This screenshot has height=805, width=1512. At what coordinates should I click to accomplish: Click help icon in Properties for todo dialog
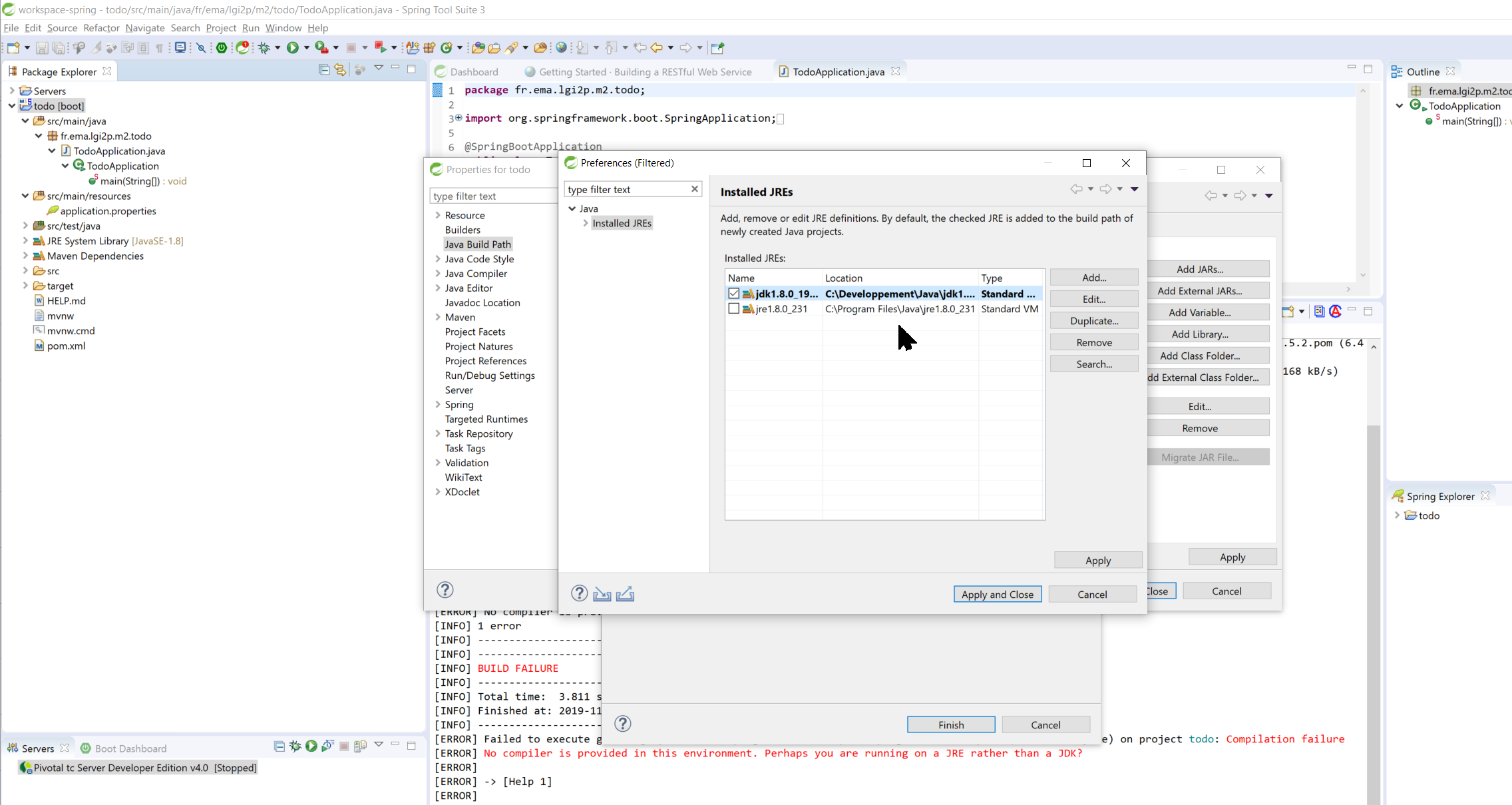pyautogui.click(x=445, y=590)
